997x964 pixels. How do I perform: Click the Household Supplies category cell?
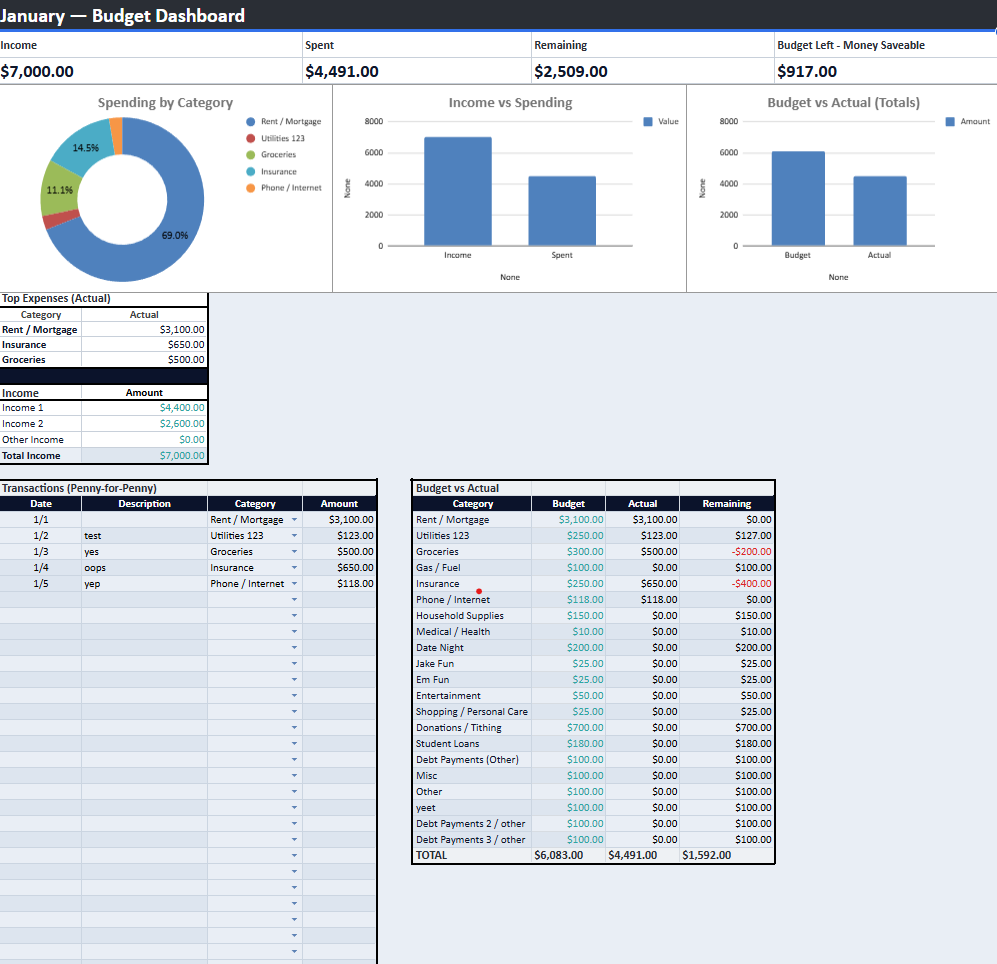point(472,616)
